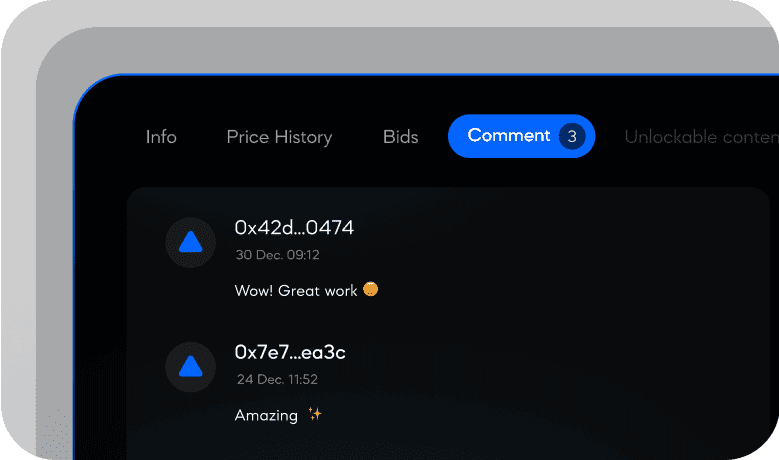Screen dimensions: 779x460
Task: Open the Unlockable content tab
Action: [x=701, y=137]
